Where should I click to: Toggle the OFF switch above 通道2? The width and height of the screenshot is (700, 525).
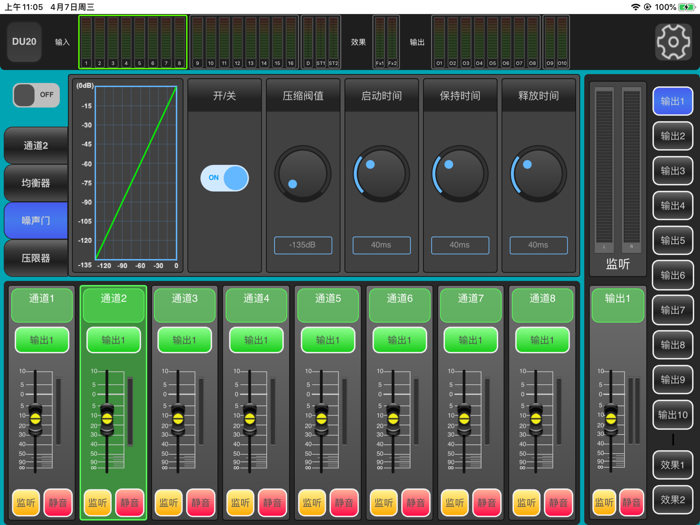(x=36, y=95)
